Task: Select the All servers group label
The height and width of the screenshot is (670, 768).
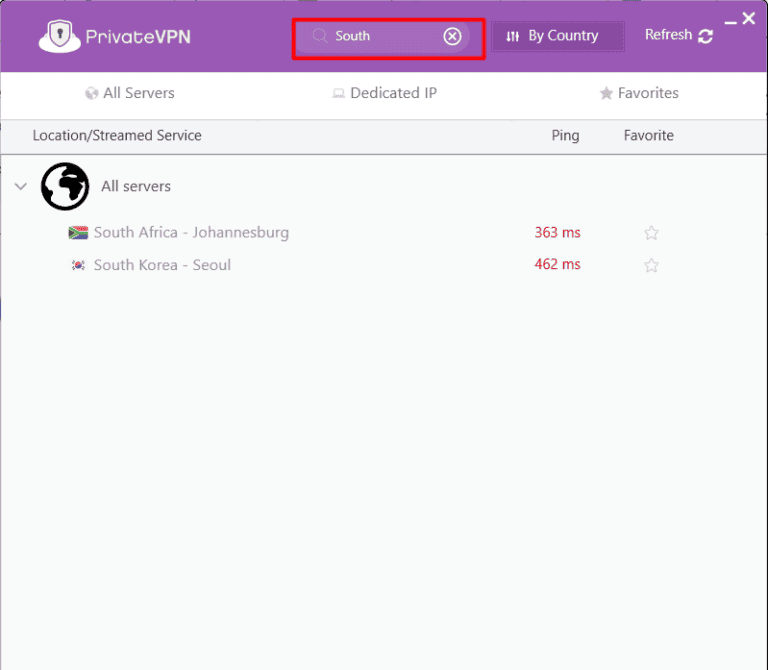Action: click(x=136, y=186)
